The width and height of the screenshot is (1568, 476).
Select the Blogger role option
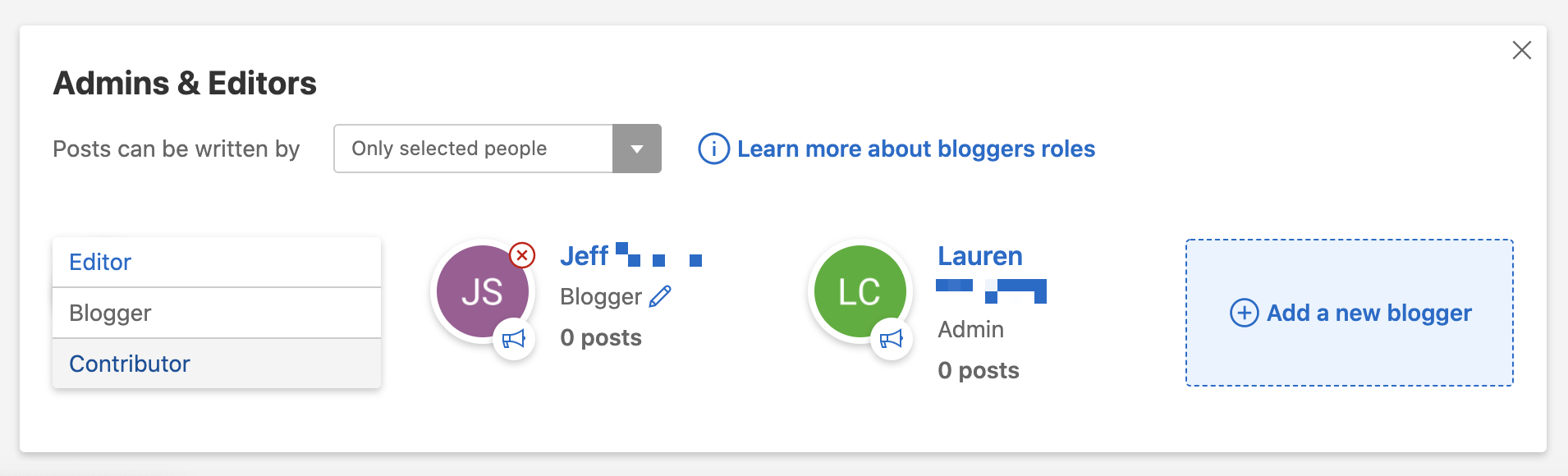point(109,313)
